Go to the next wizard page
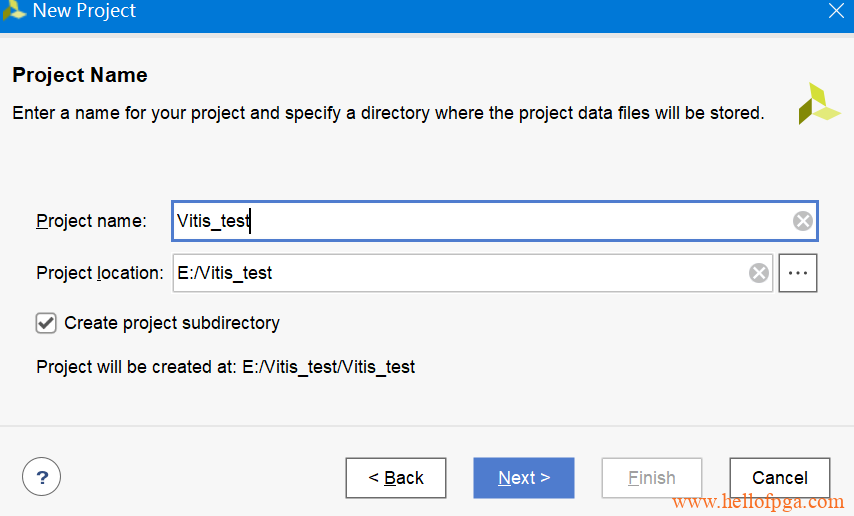The width and height of the screenshot is (854, 516). point(523,478)
